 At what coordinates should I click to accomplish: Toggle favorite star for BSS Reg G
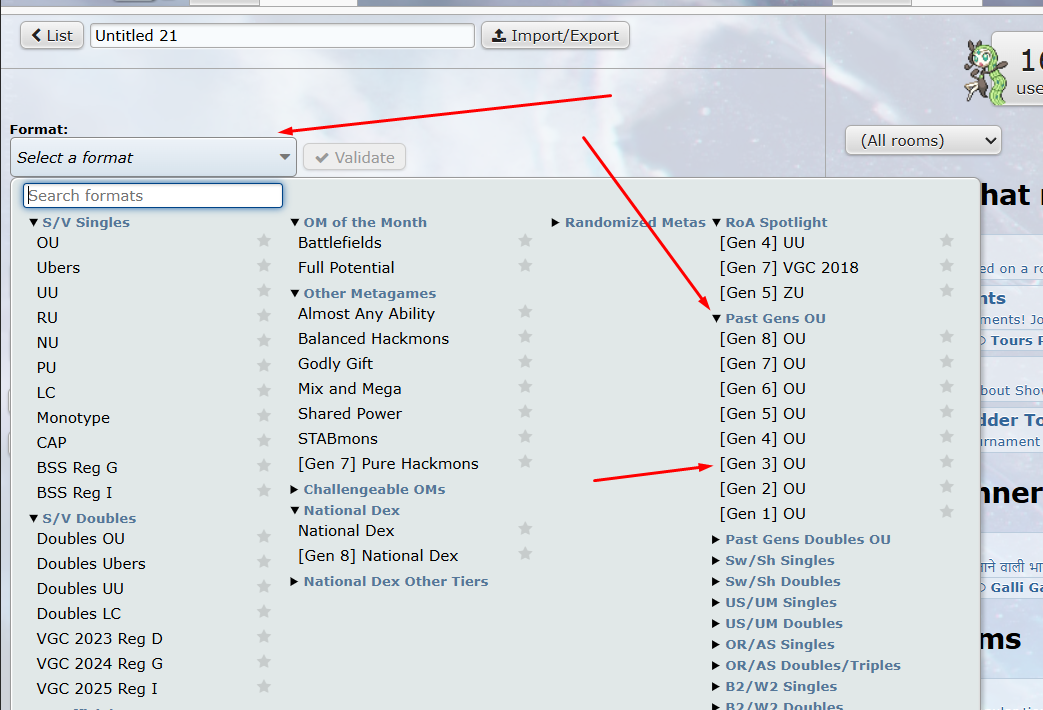(x=264, y=465)
